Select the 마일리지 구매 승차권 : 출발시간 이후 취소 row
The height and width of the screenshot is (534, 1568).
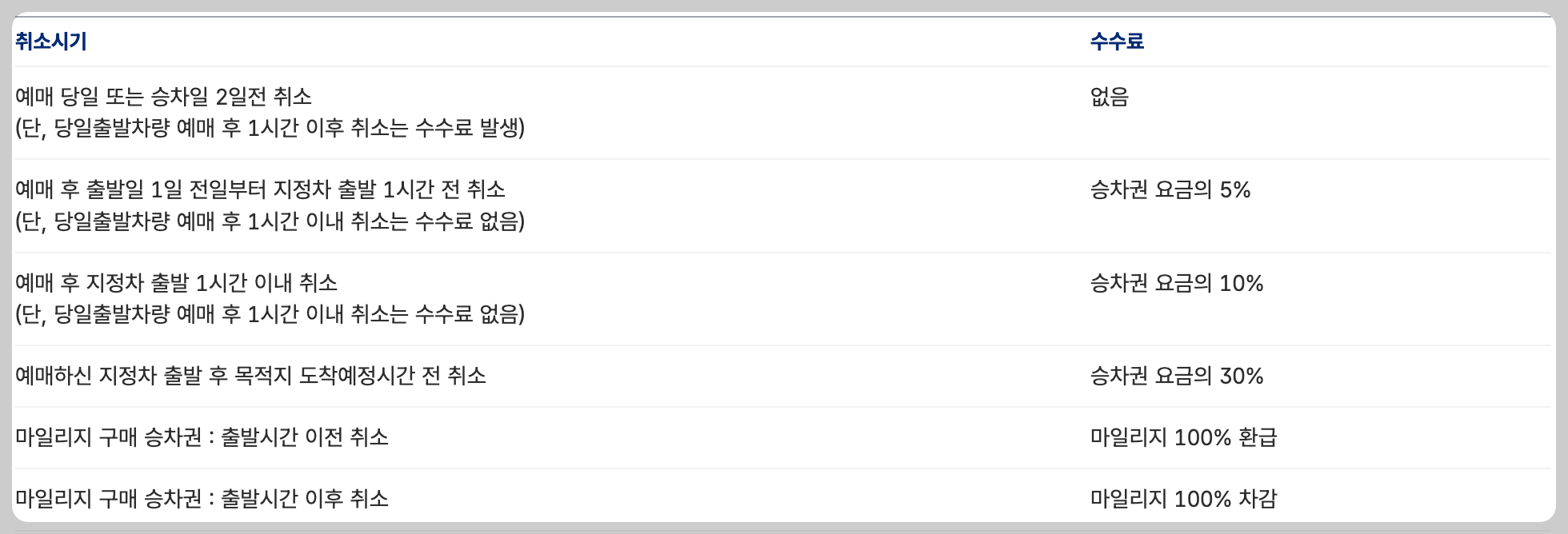pyautogui.click(x=202, y=499)
